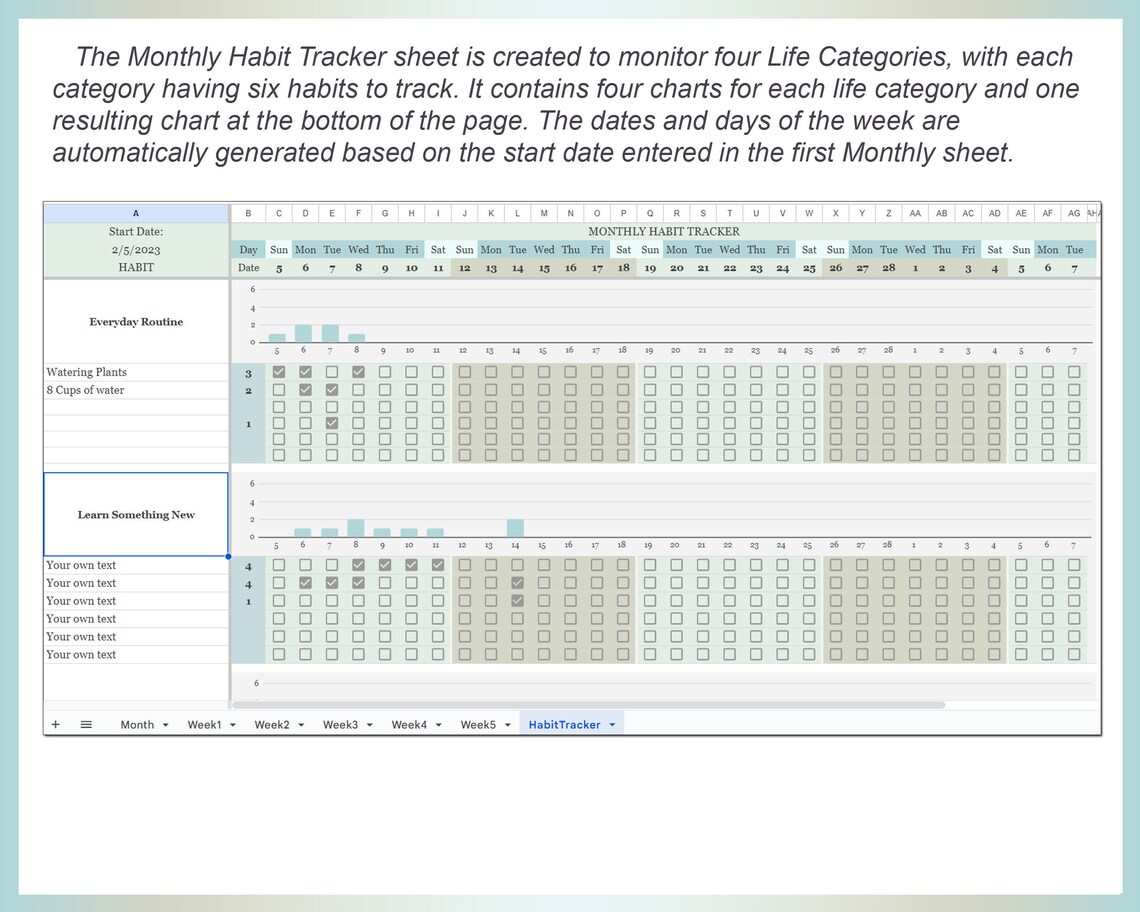Open the all-sheets list via the hamburger icon
1140x912 pixels.
tap(86, 724)
